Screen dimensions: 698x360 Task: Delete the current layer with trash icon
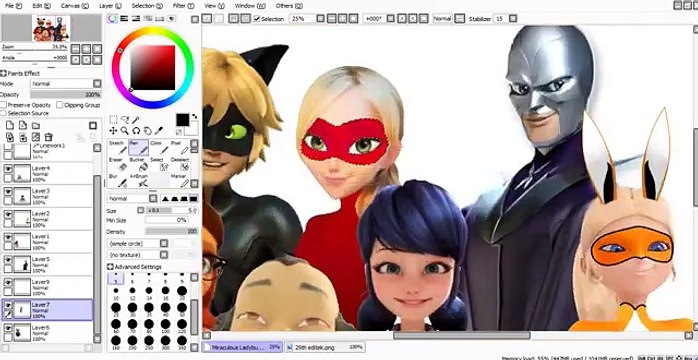(x=49, y=137)
